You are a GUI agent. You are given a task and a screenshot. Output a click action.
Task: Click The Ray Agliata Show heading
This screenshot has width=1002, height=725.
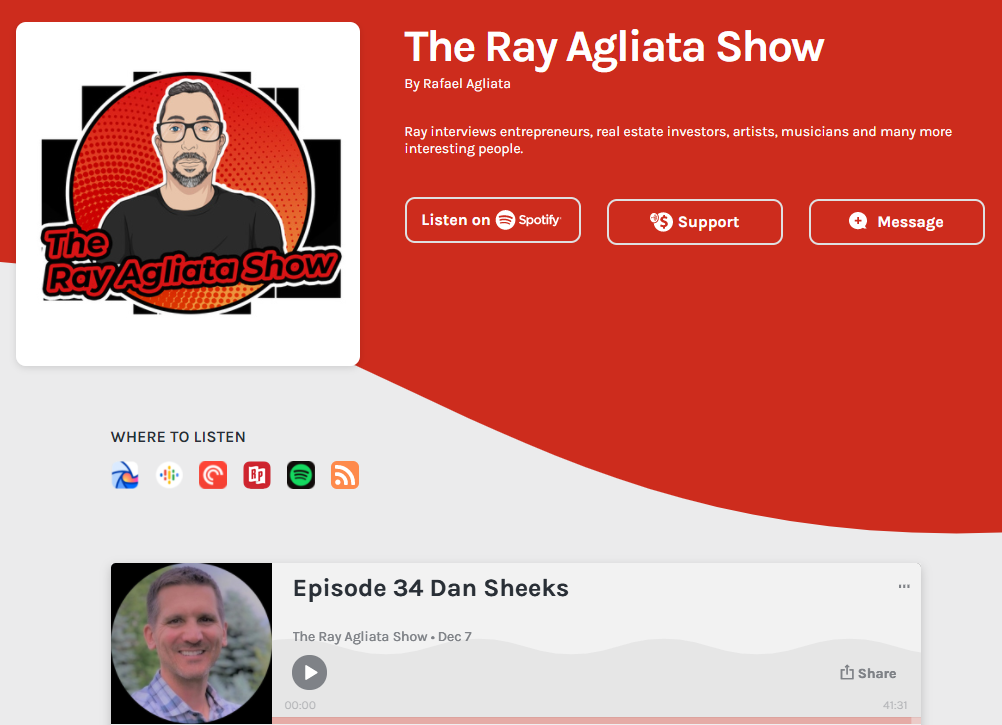coord(614,48)
